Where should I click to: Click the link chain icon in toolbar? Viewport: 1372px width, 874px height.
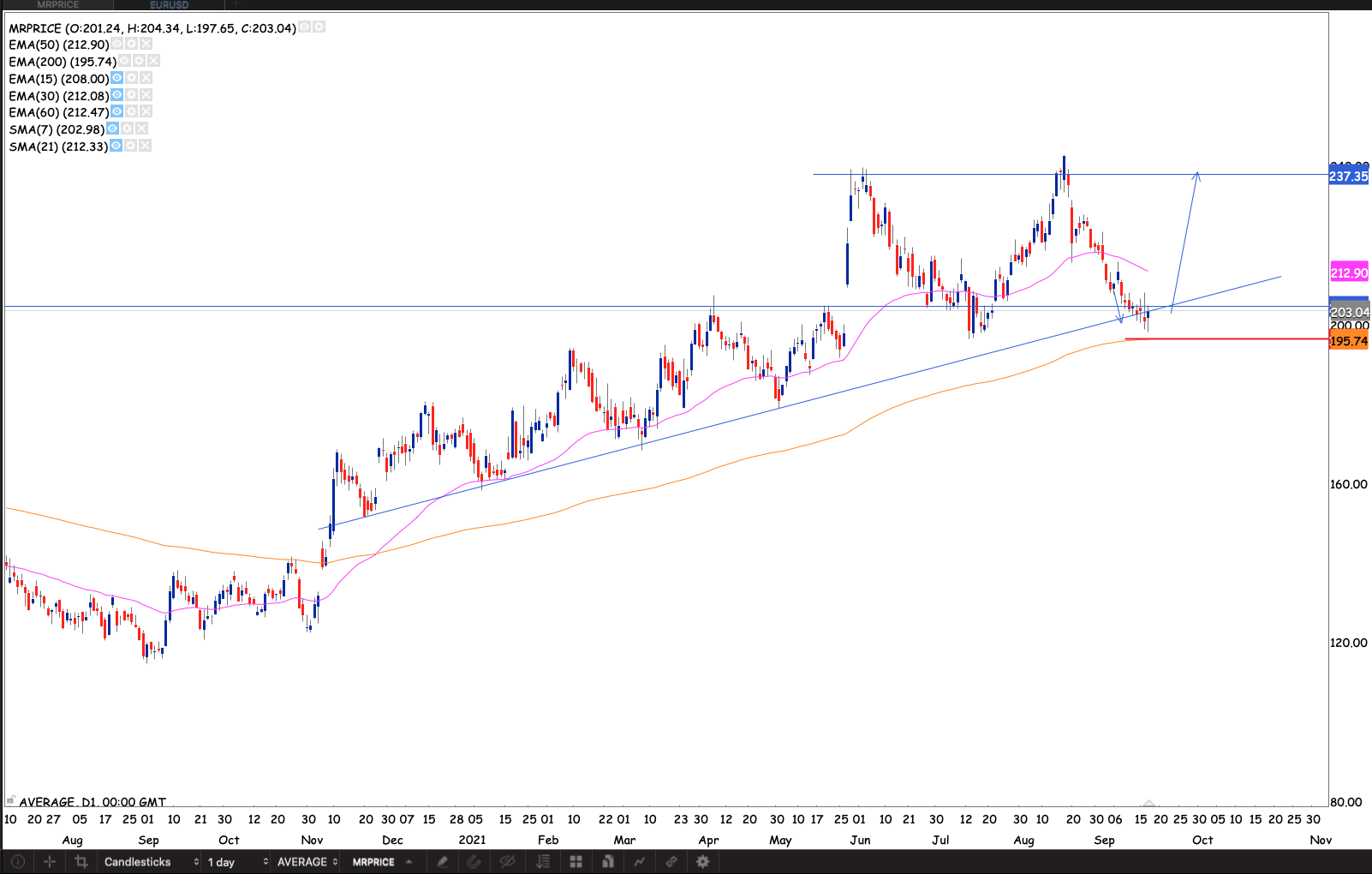tap(671, 862)
